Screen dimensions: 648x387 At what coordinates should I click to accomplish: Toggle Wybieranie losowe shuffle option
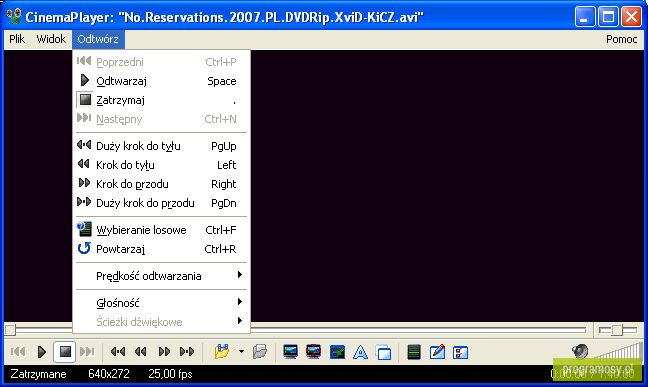pyautogui.click(x=161, y=230)
